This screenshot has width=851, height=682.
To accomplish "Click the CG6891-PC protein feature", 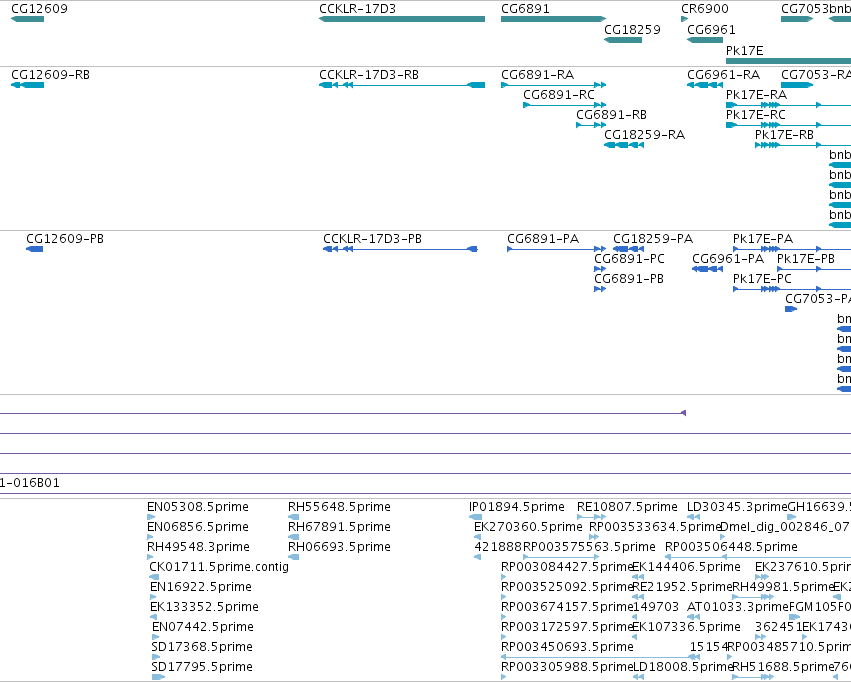I will (x=600, y=269).
